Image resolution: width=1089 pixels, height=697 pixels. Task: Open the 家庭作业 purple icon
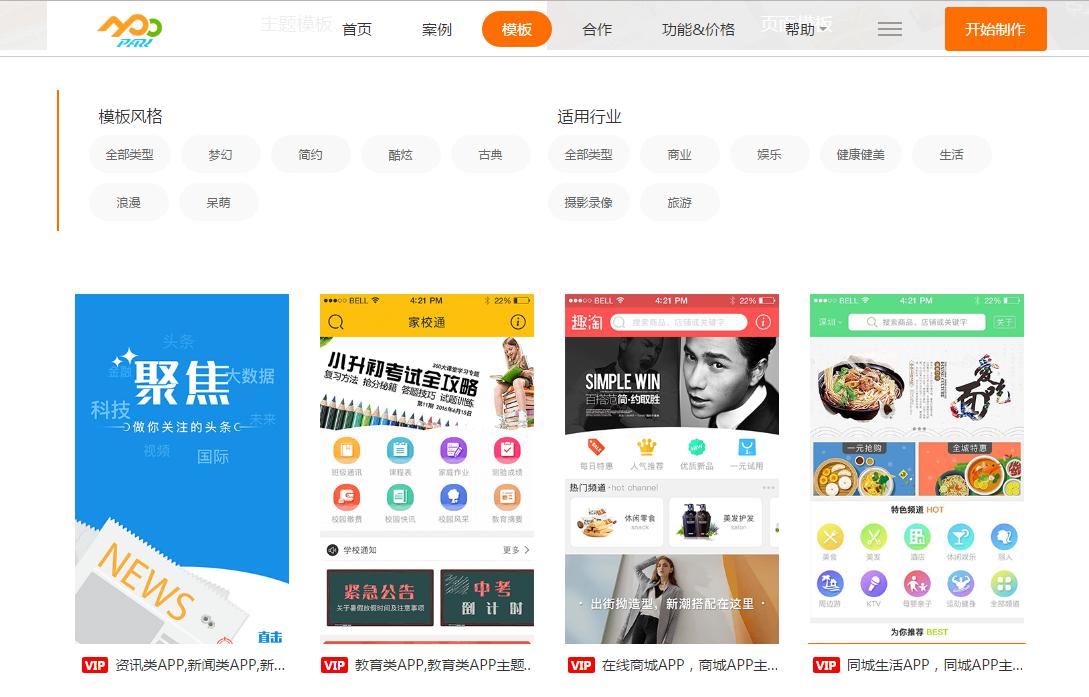(453, 450)
